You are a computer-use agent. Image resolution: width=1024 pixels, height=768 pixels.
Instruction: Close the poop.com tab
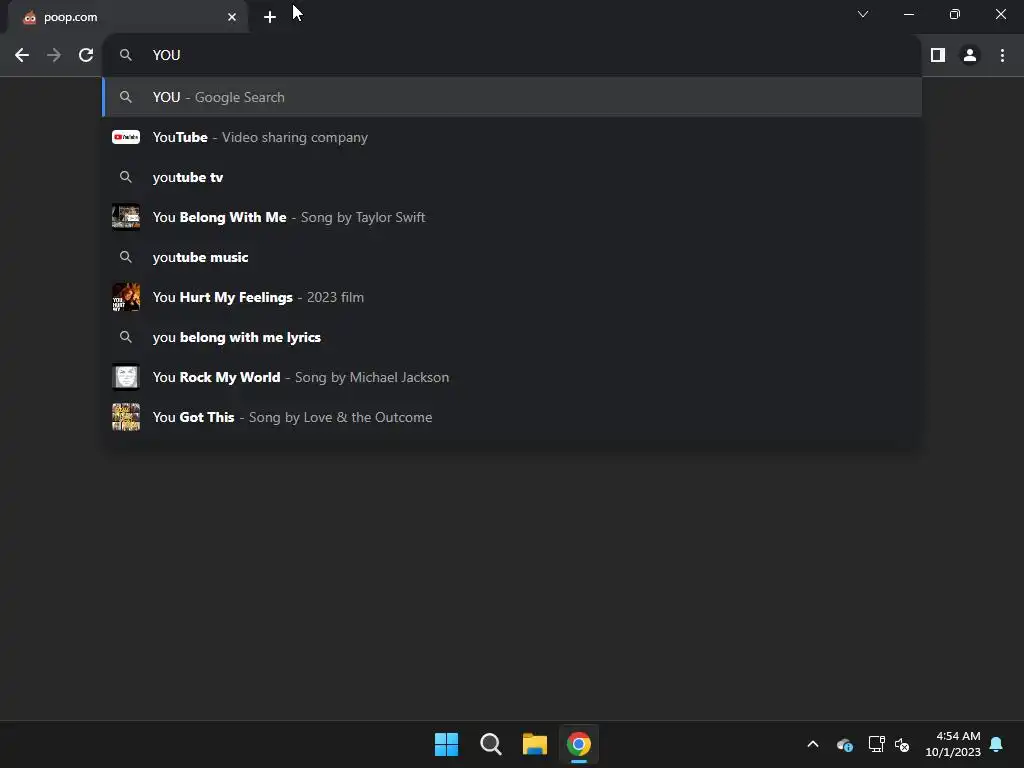232,17
